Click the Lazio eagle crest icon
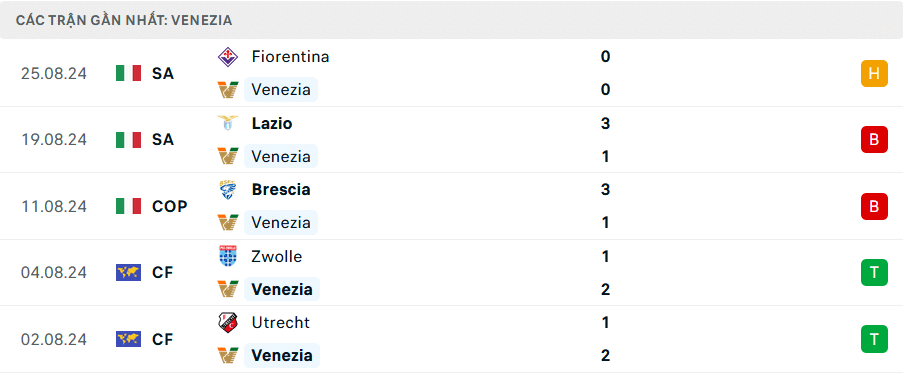This screenshot has height=373, width=903. [228, 123]
